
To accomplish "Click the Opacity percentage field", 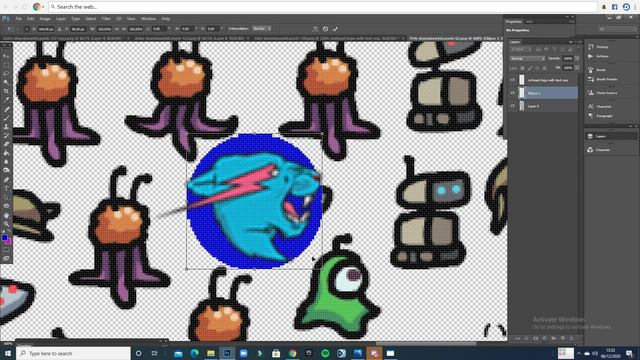I will (x=568, y=58).
